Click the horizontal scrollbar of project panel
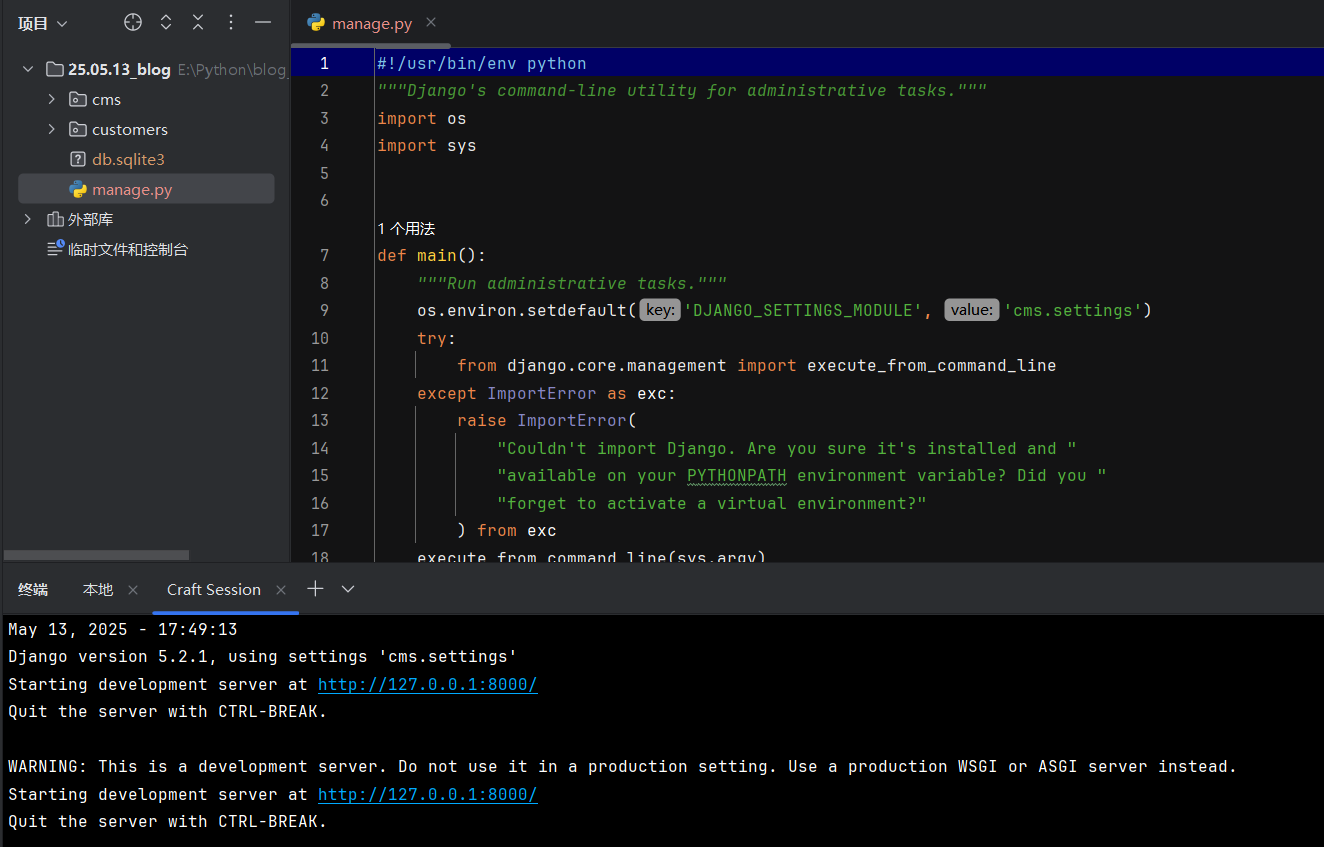Image resolution: width=1324 pixels, height=847 pixels. click(x=96, y=555)
